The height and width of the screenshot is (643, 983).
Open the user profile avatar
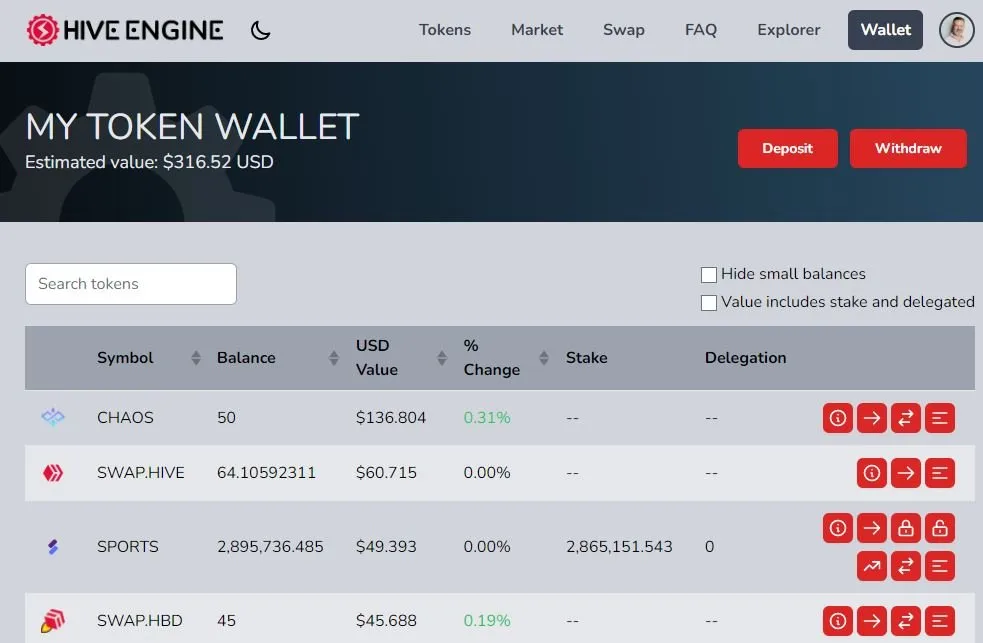point(956,29)
